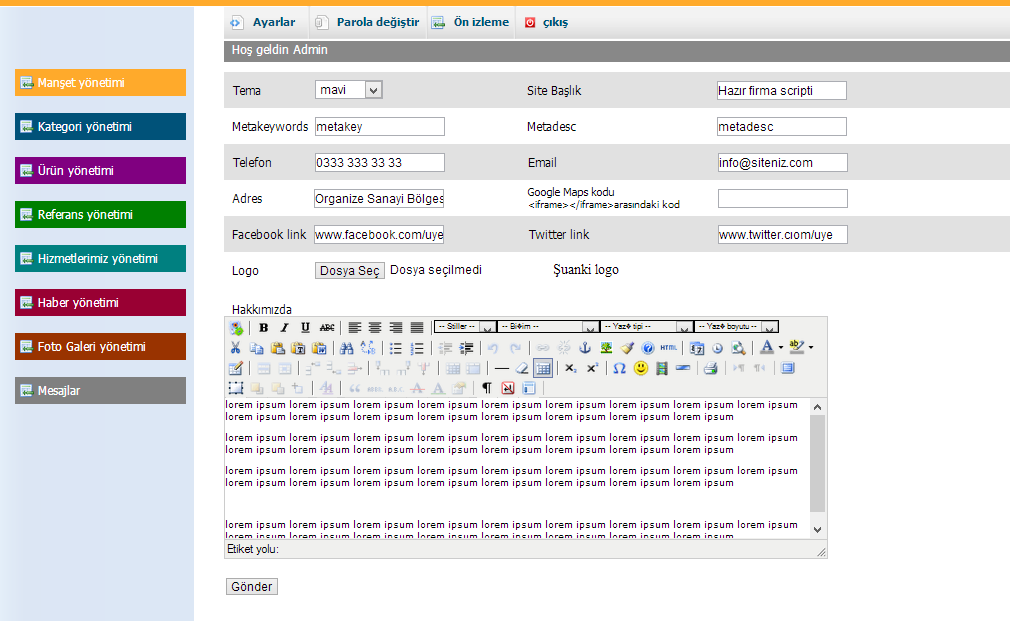The width and height of the screenshot is (1010, 621).
Task: Open the HTML source editor
Action: click(x=669, y=348)
